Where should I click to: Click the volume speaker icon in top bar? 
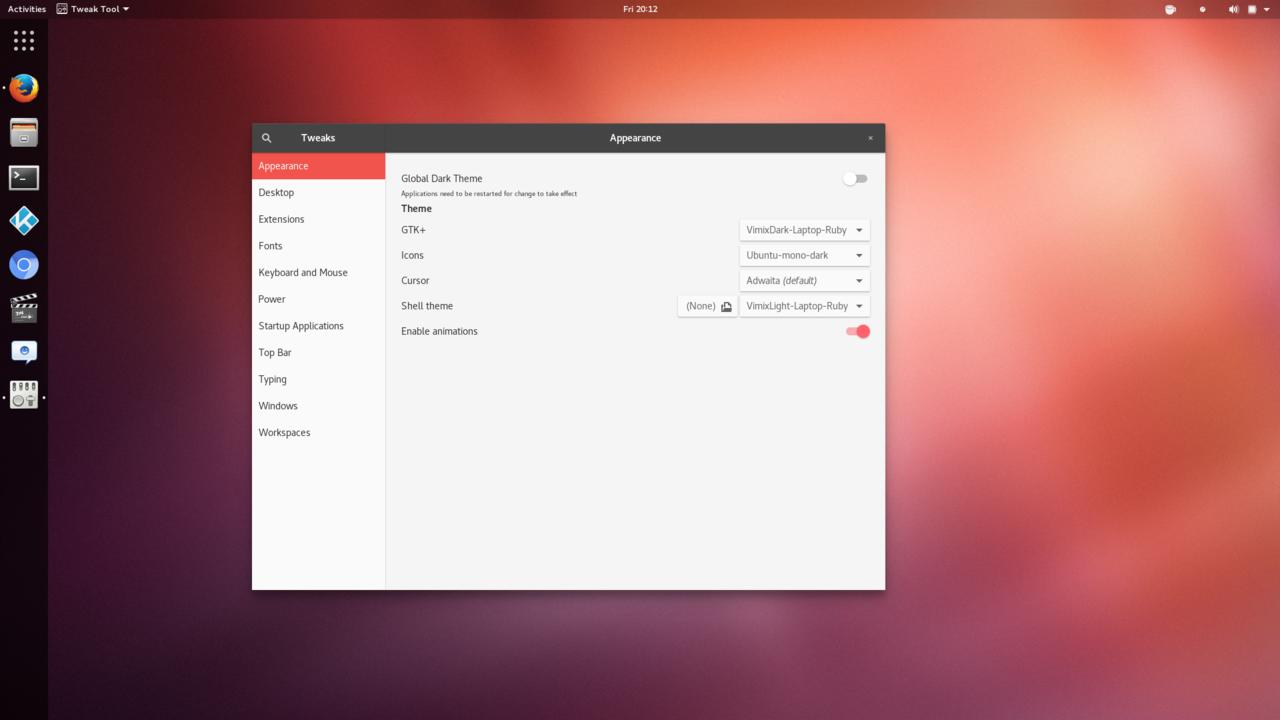[1233, 9]
